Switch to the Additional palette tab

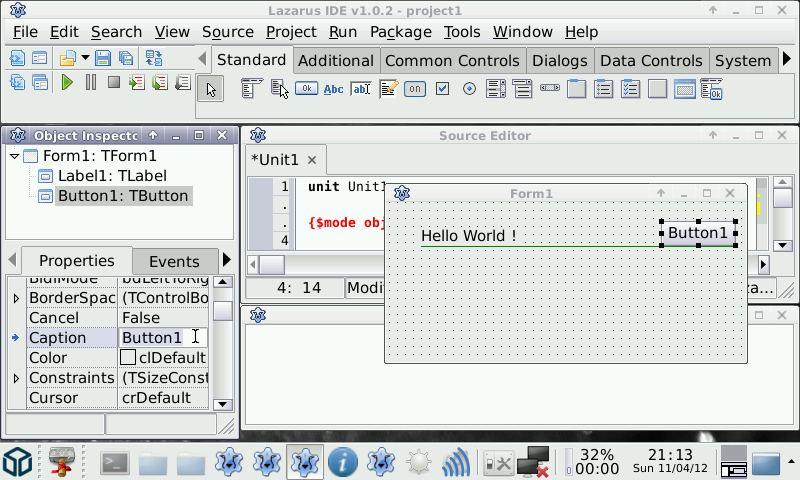click(336, 61)
